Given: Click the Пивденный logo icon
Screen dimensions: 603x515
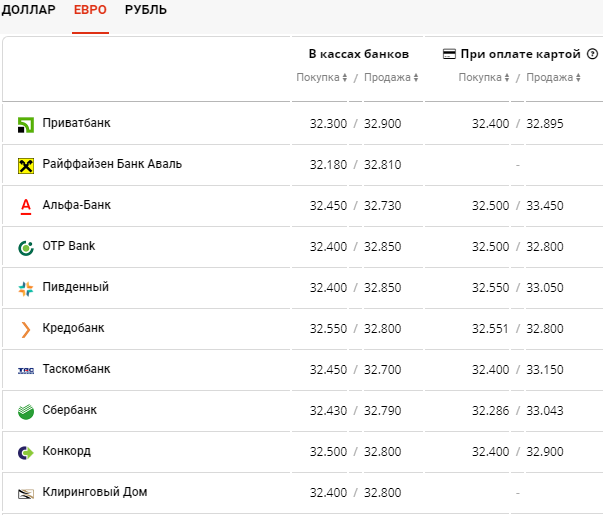Looking at the screenshot, I should click(26, 288).
